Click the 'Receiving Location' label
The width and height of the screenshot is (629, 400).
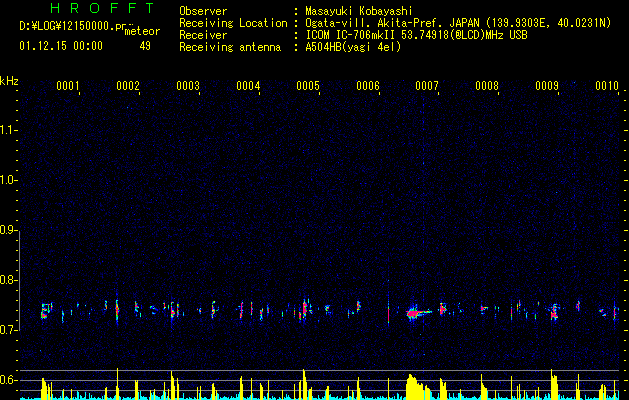pos(233,23)
